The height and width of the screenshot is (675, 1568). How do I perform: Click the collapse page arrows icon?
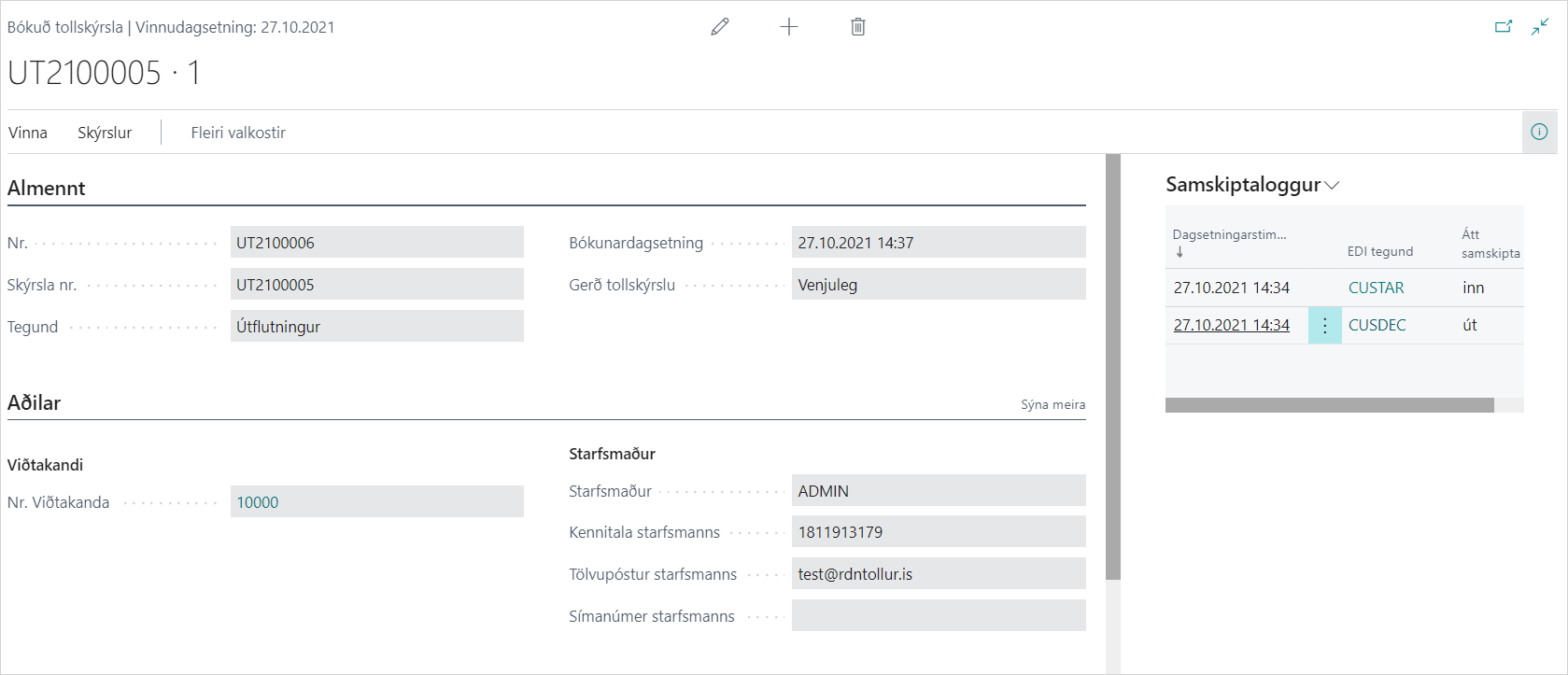(x=1540, y=27)
